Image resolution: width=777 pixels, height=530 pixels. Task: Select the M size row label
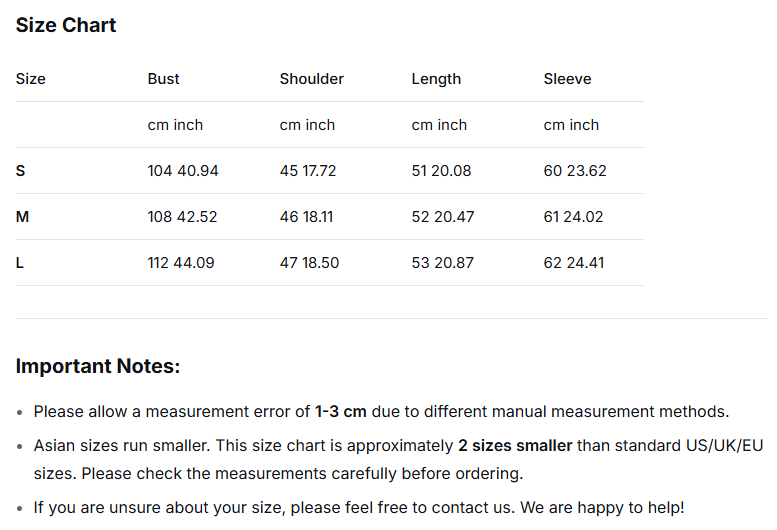(x=23, y=217)
